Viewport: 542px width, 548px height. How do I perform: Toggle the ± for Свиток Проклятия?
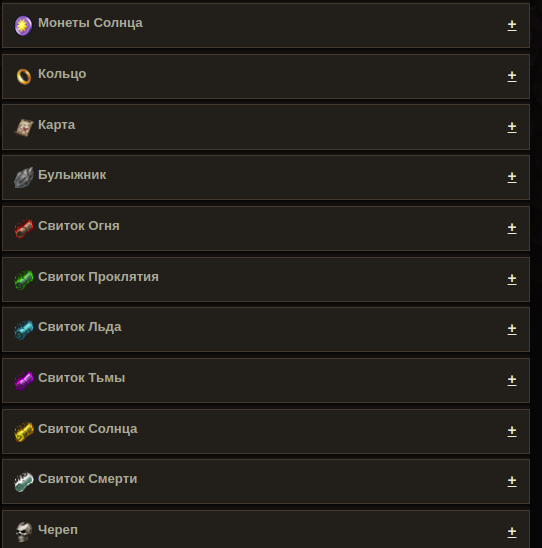click(x=512, y=279)
